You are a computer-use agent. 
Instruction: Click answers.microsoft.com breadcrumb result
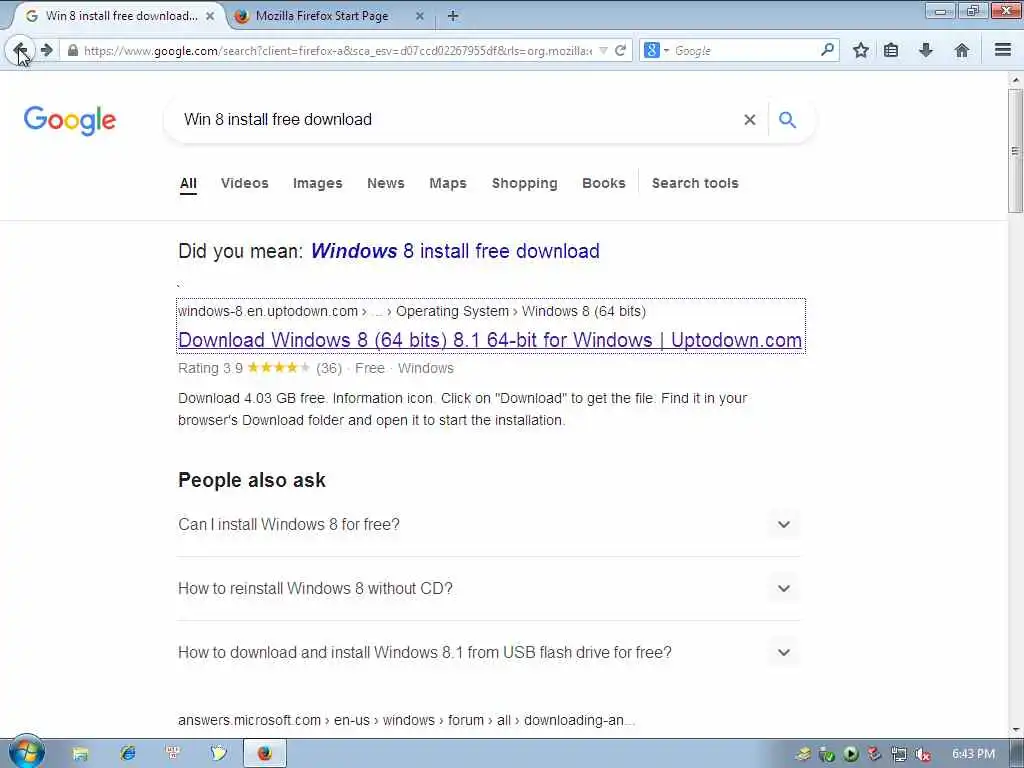coord(406,720)
